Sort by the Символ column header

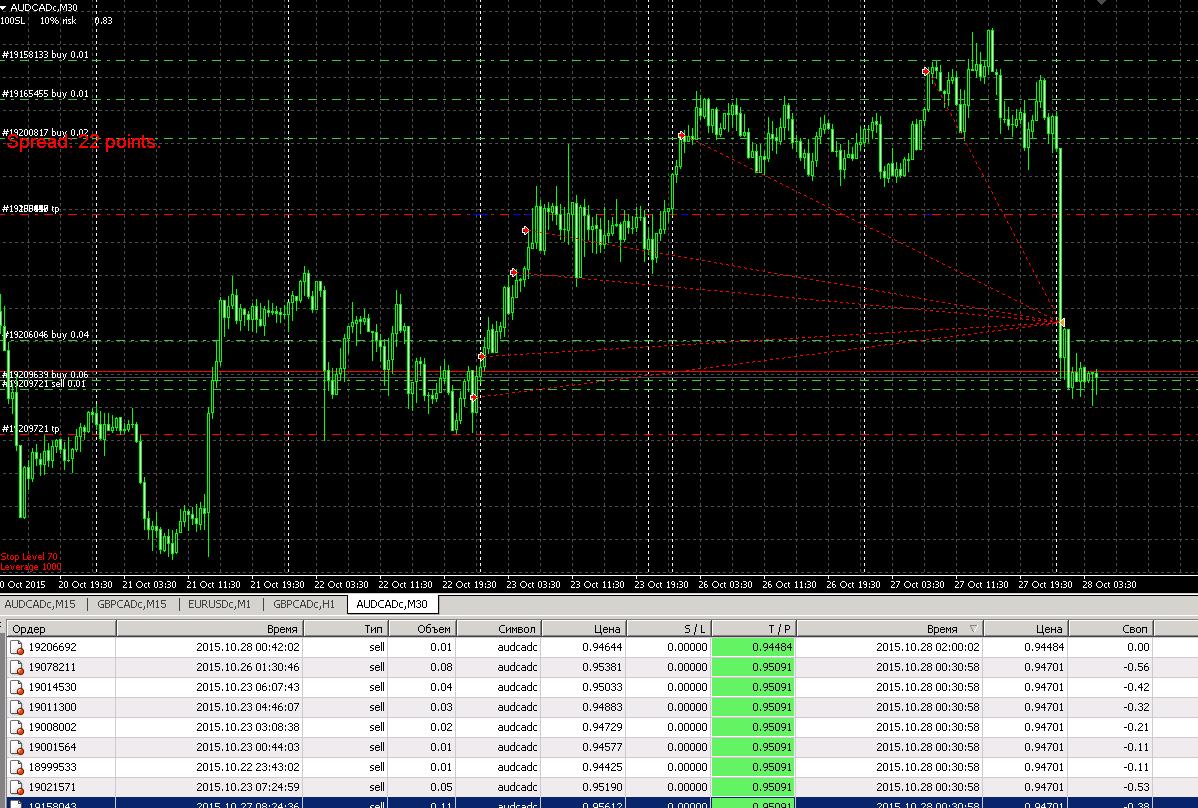pos(499,629)
